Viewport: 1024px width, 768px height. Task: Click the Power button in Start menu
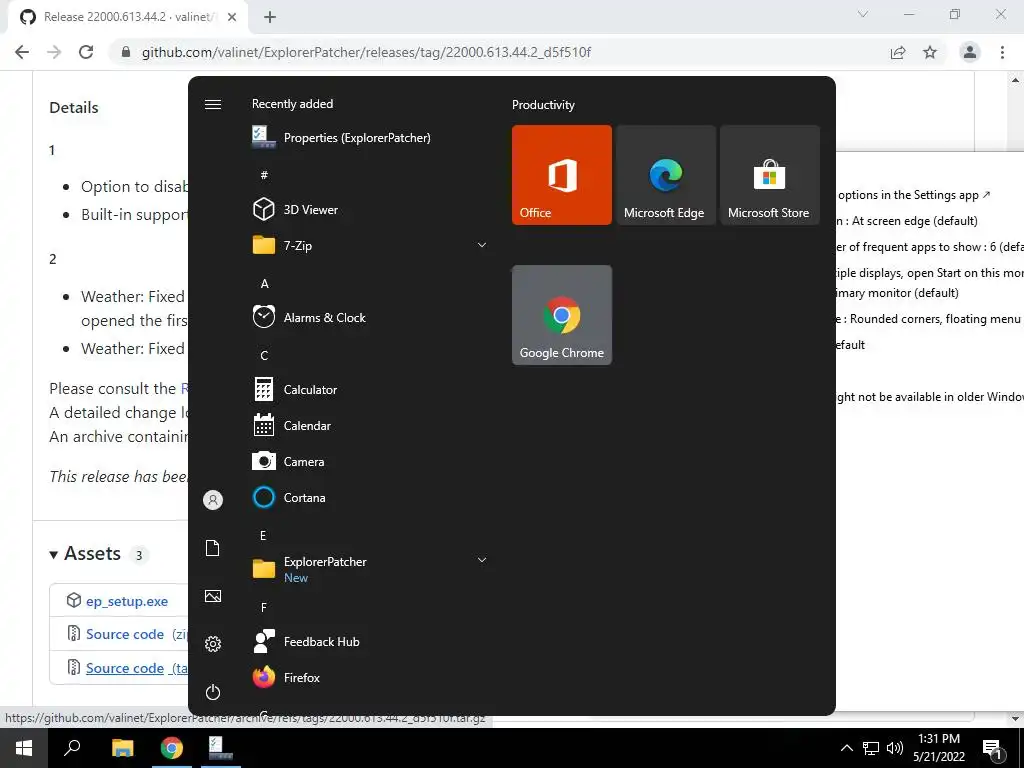tap(213, 692)
